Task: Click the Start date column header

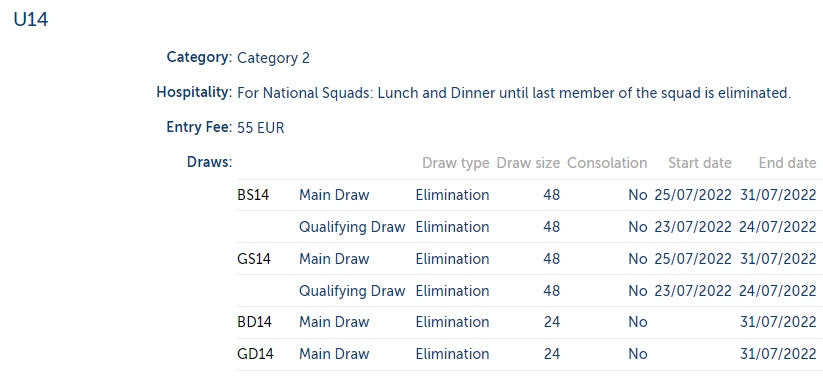Action: click(x=700, y=163)
